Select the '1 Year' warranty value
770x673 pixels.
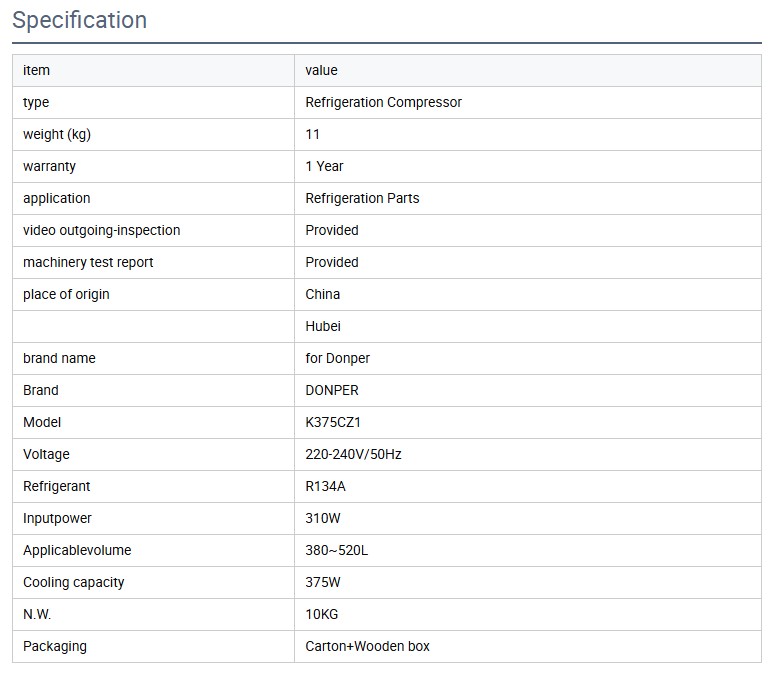point(324,166)
